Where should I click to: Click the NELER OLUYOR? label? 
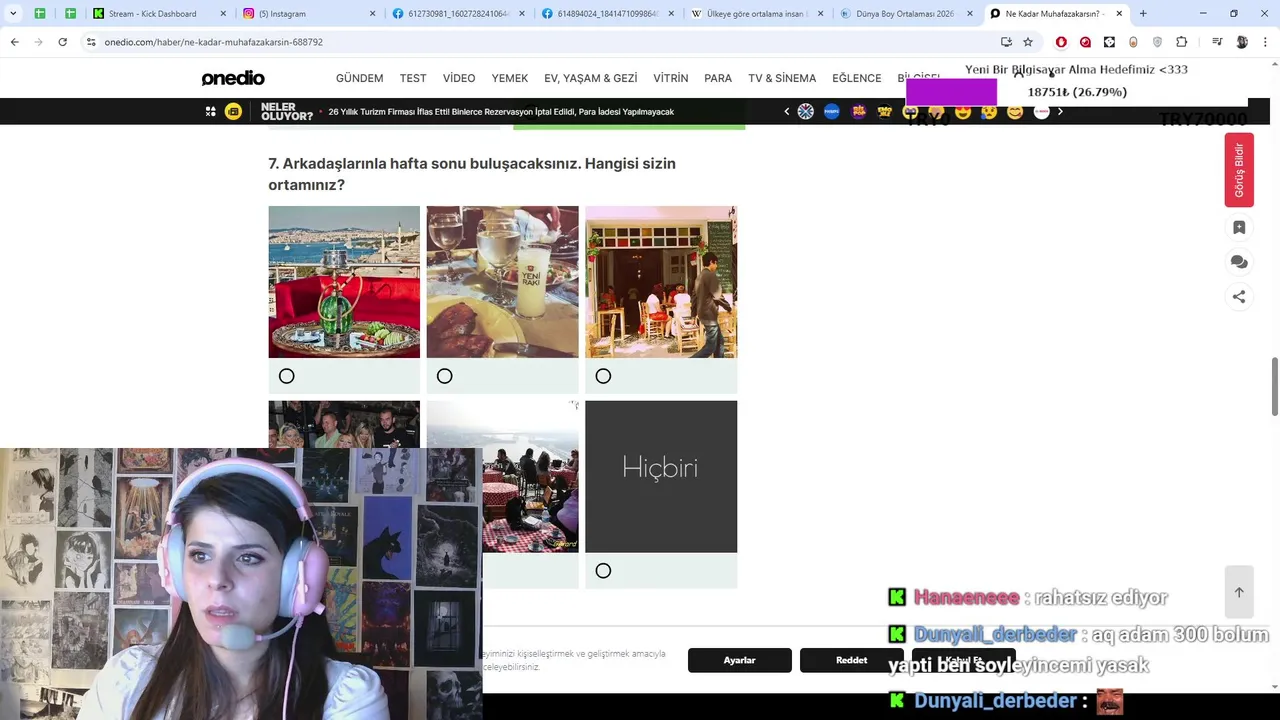coord(287,112)
